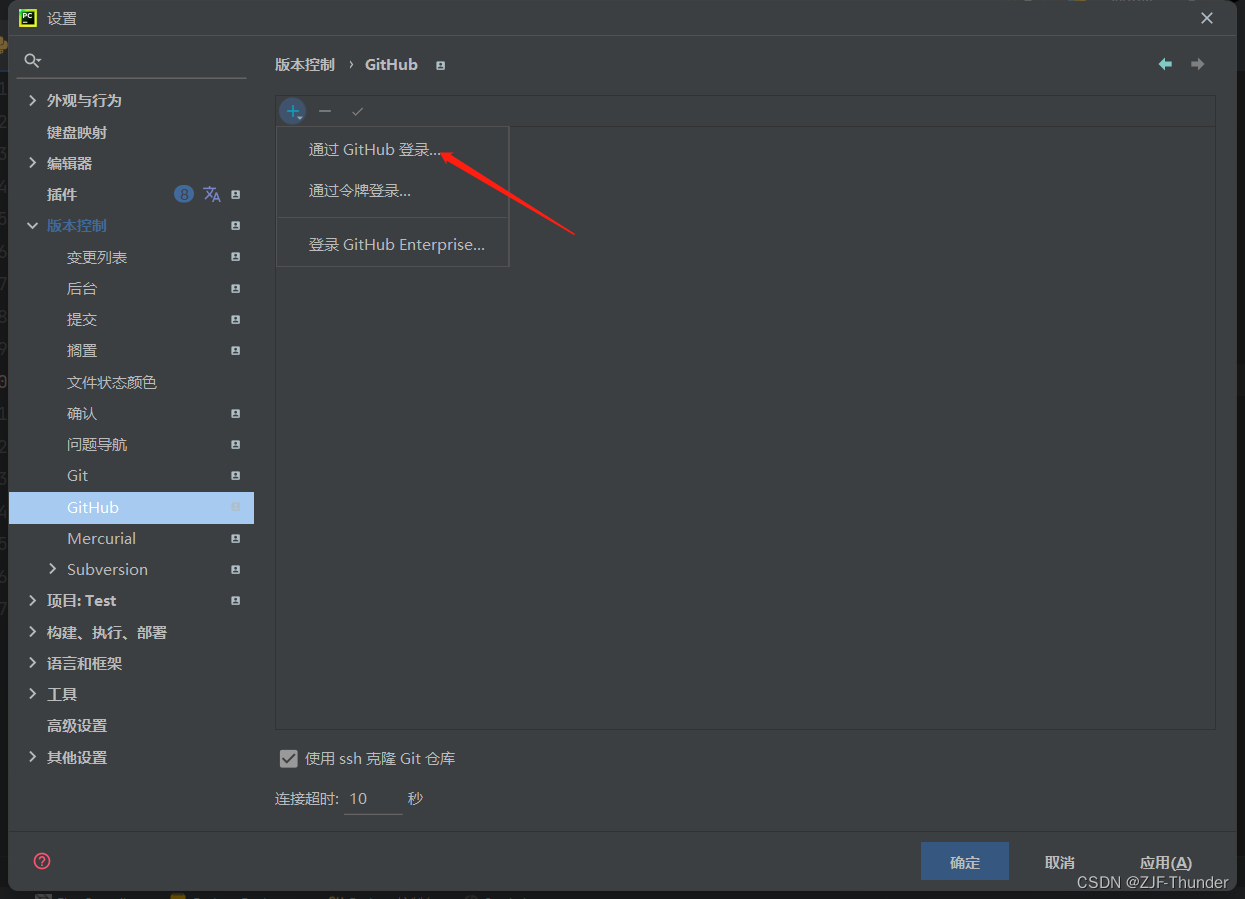1245x899 pixels.
Task: Select 提交 in the tree
Action: coord(82,319)
